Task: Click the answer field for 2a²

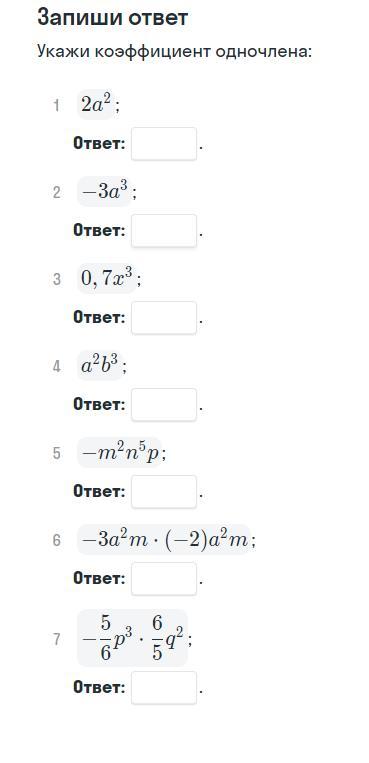Action: (x=164, y=144)
